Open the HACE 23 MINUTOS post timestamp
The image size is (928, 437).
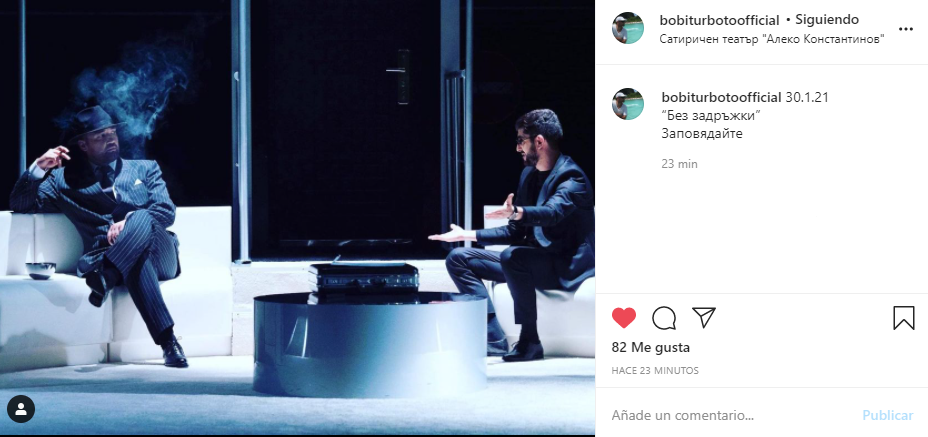coord(655,371)
